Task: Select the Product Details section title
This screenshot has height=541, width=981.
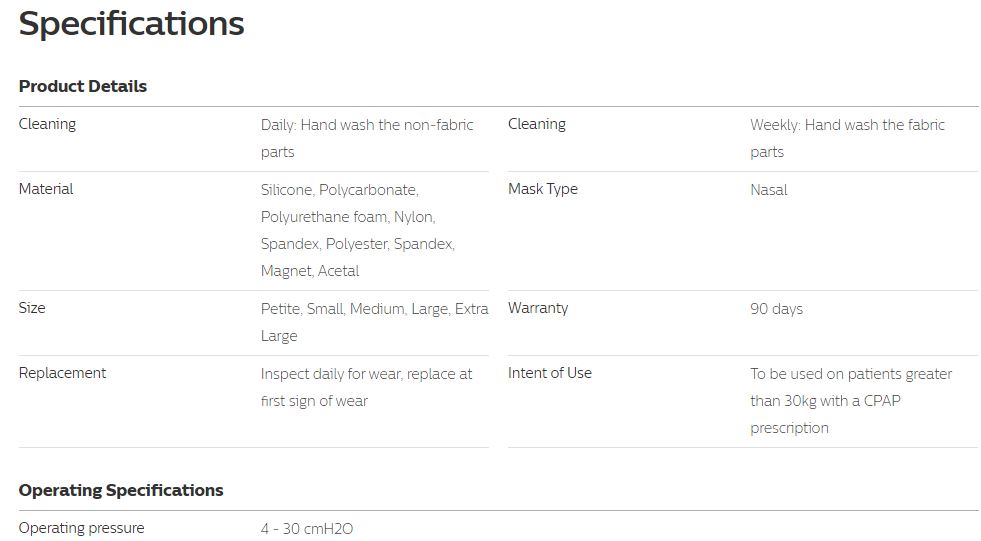Action: pos(83,86)
